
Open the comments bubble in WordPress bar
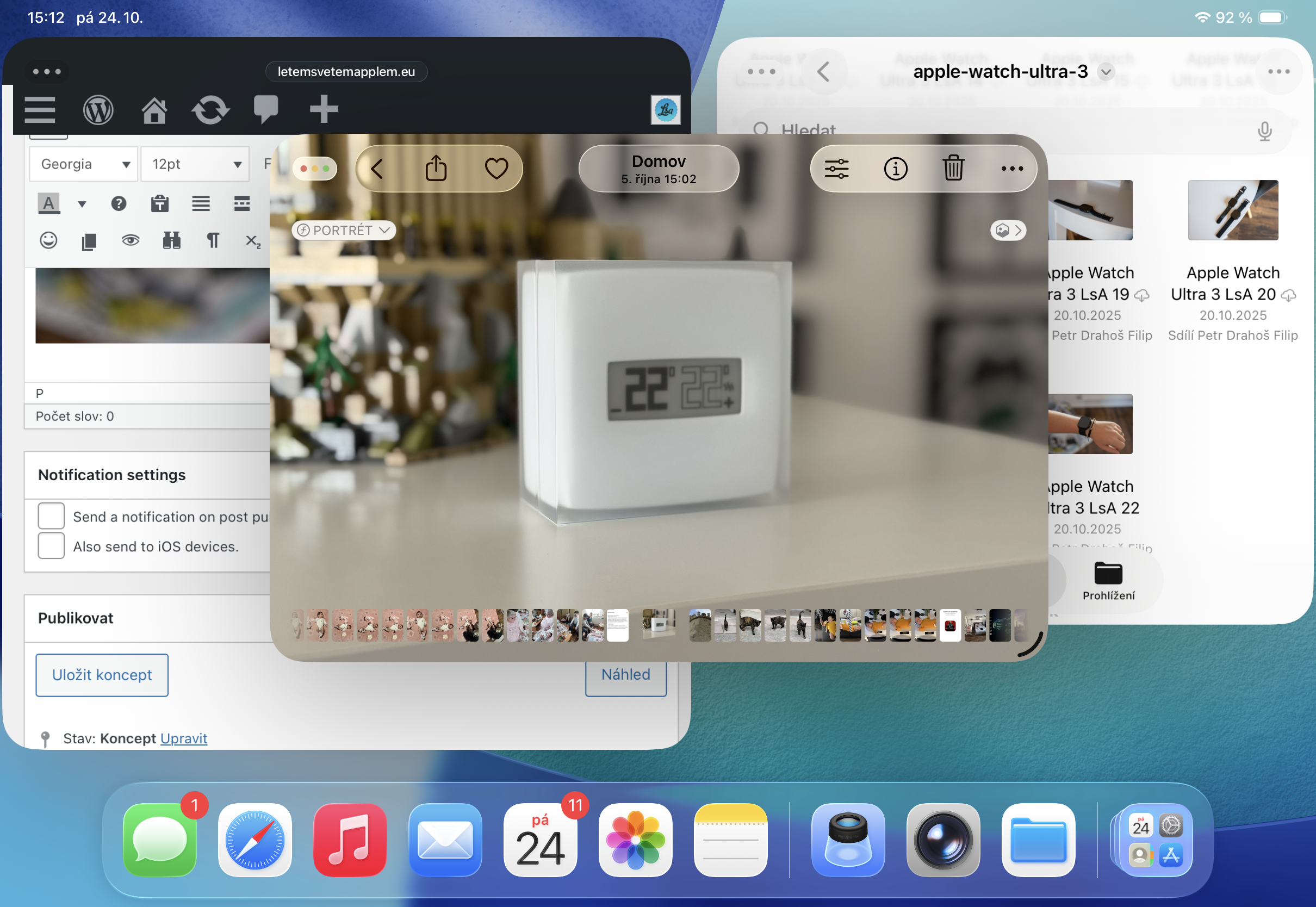pyautogui.click(x=265, y=109)
